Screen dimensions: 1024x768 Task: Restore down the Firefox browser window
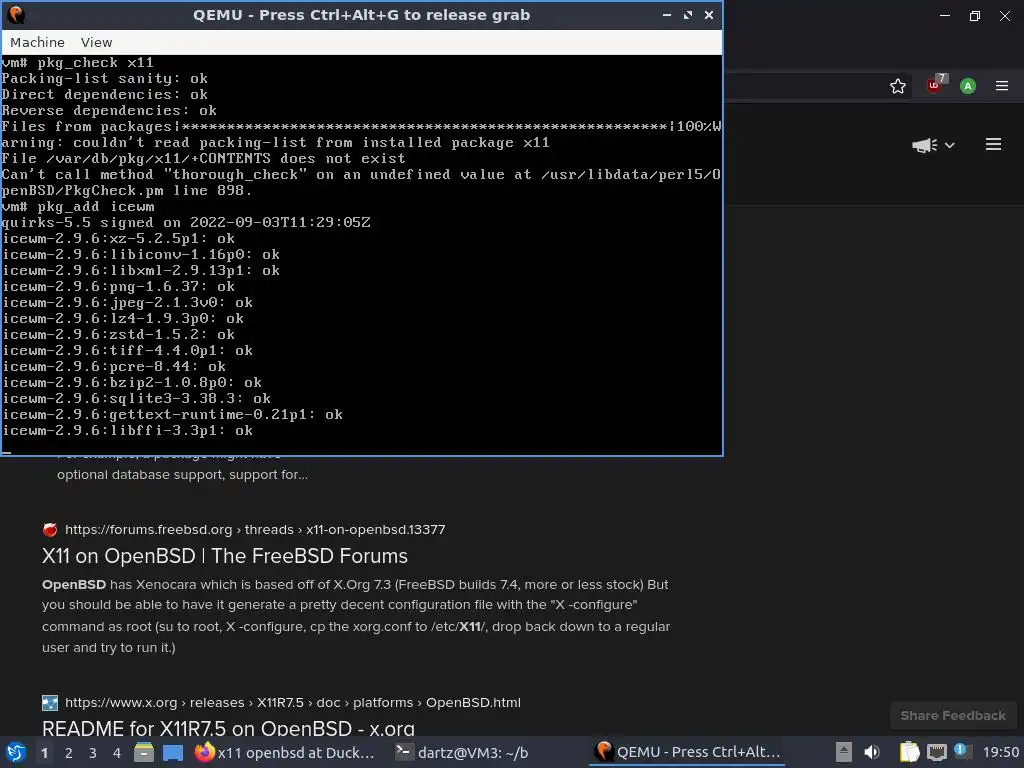[974, 16]
